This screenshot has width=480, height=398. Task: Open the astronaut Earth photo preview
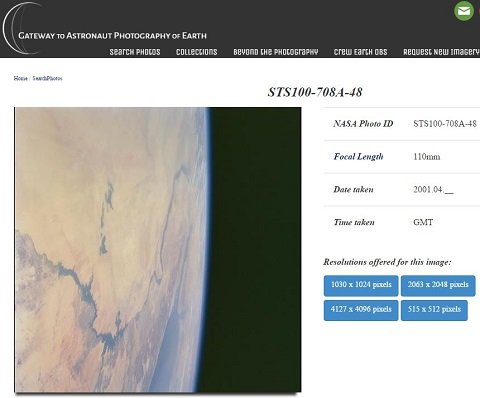click(x=158, y=249)
